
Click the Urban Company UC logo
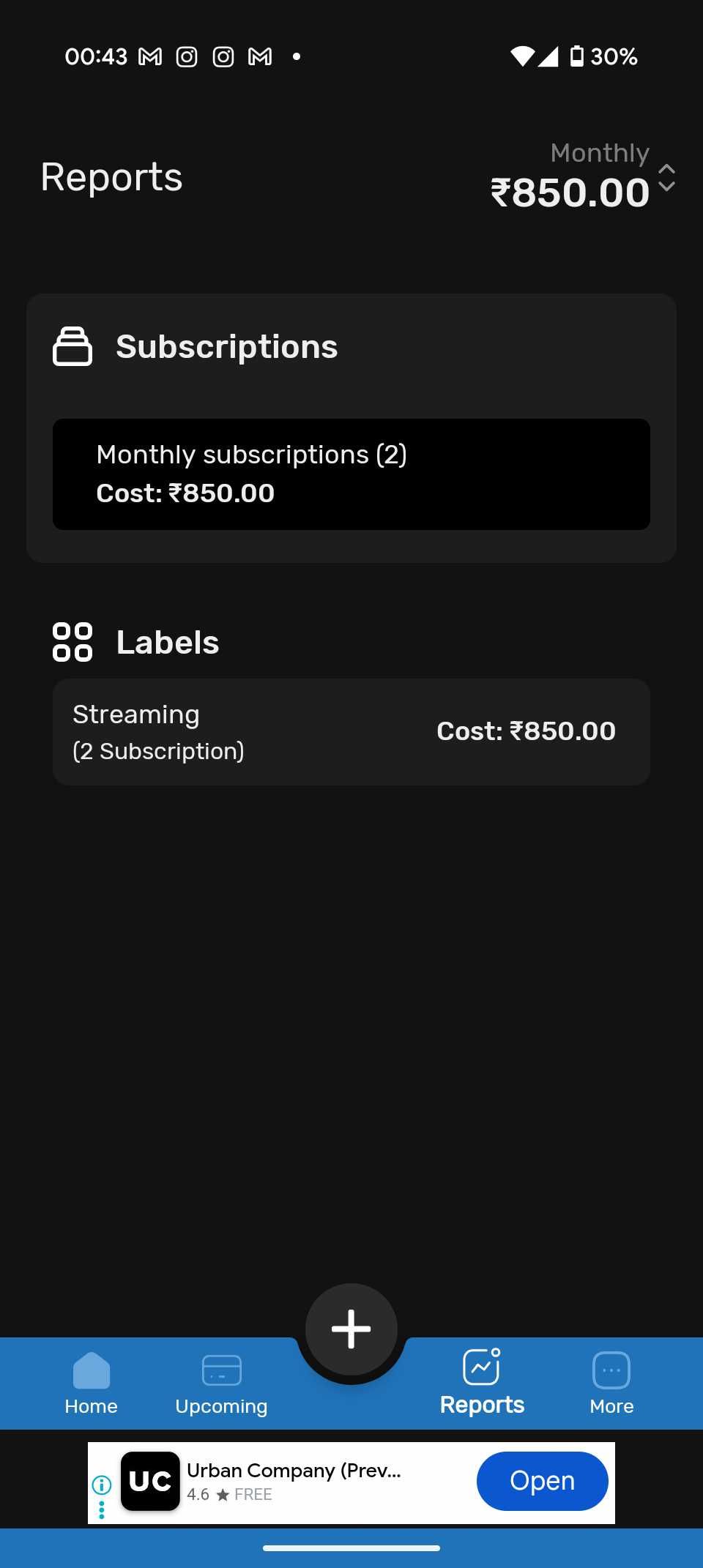click(x=150, y=1481)
